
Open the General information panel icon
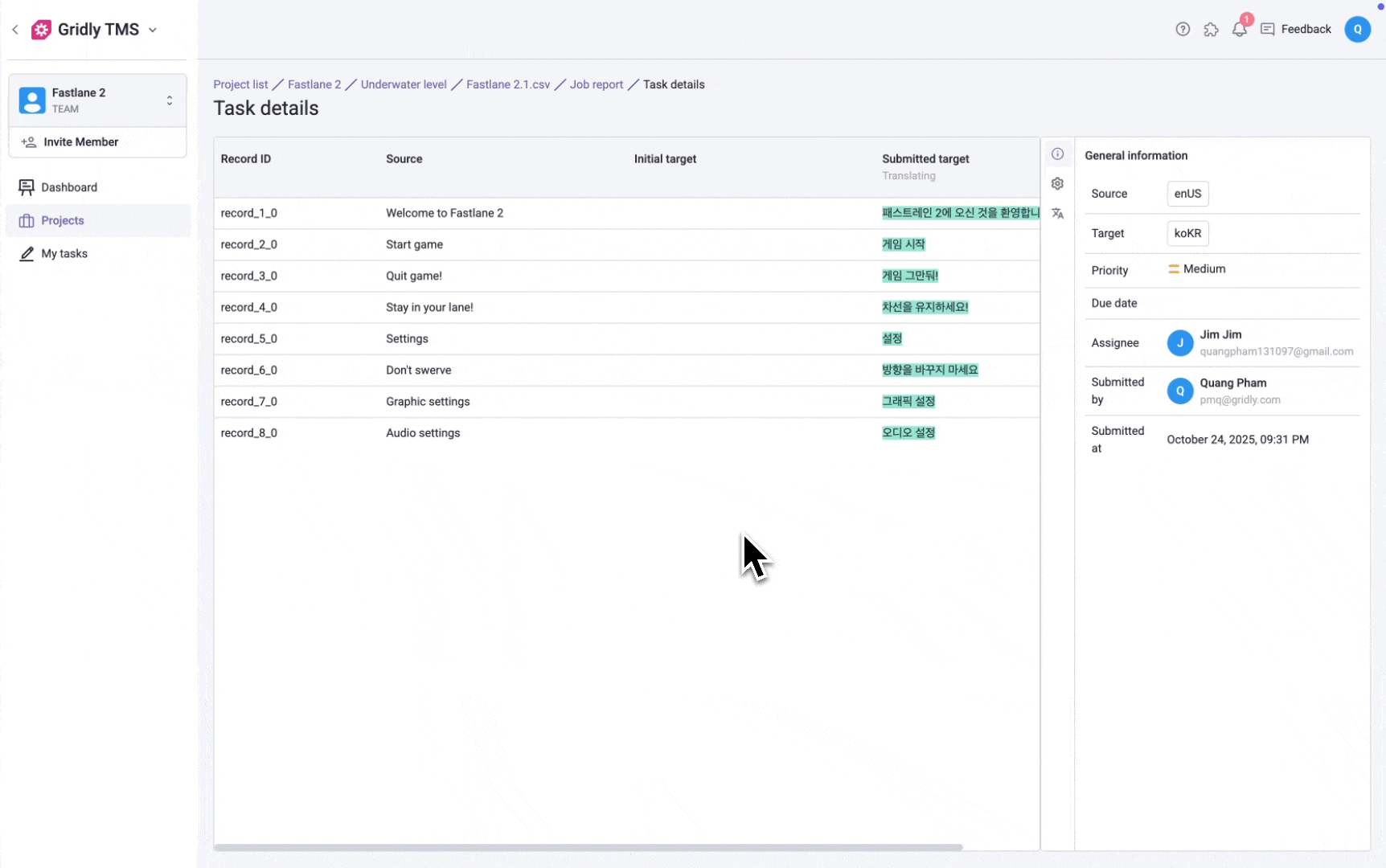(1058, 154)
